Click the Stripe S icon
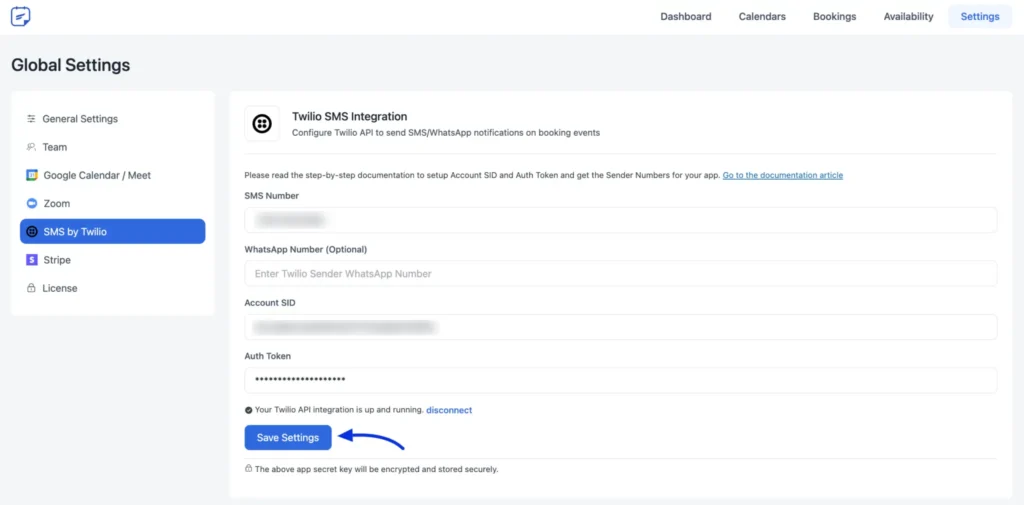This screenshot has width=1024, height=505. 31,260
